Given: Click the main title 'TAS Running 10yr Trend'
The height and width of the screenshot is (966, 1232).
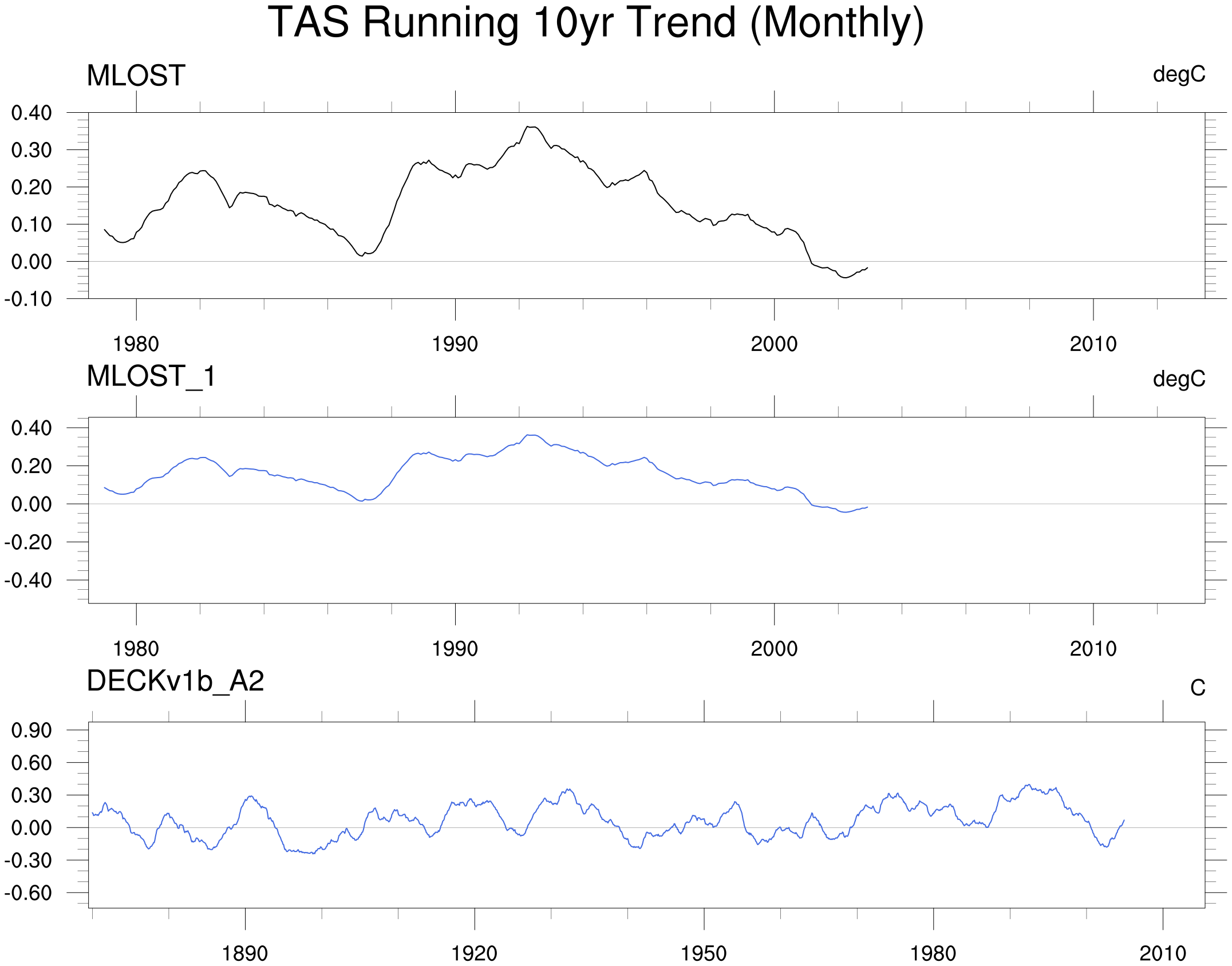Looking at the screenshot, I should pos(595,23).
